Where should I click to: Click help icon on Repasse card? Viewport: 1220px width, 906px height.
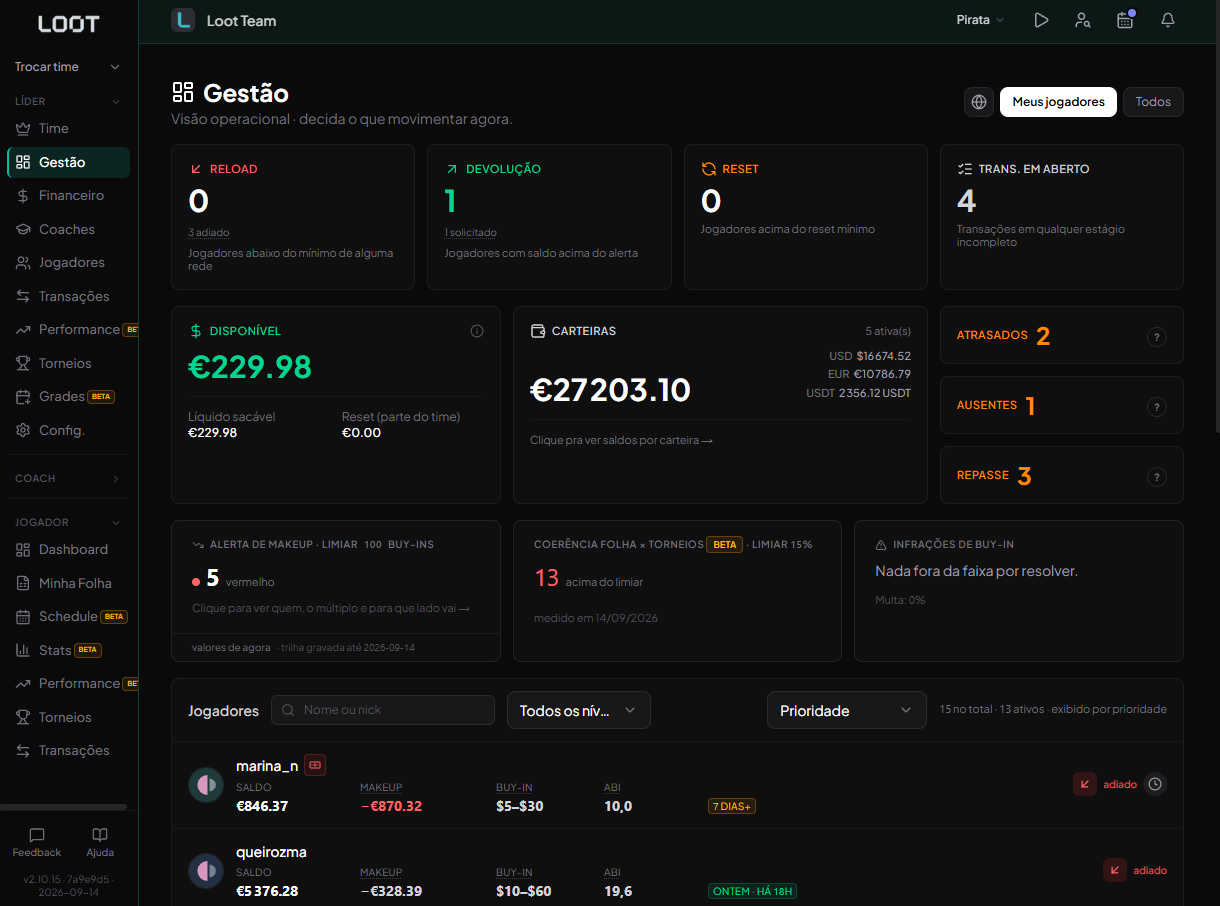tap(1157, 477)
